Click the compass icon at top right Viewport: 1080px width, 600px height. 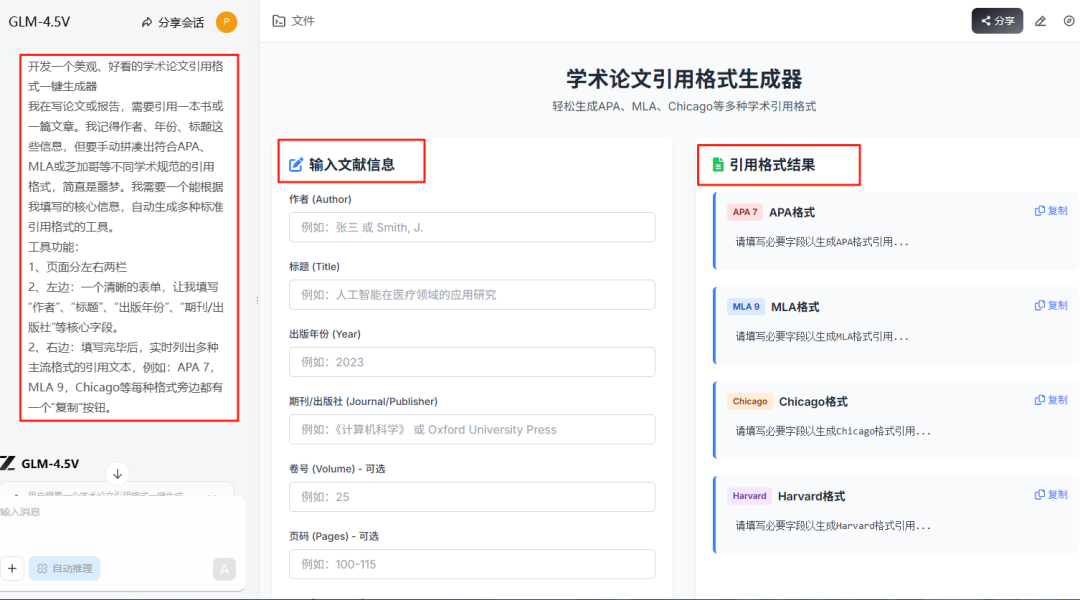pyautogui.click(x=1069, y=21)
